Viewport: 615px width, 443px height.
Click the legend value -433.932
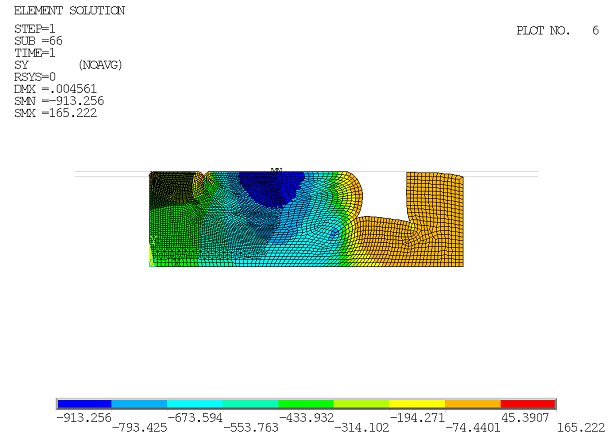pyautogui.click(x=306, y=418)
